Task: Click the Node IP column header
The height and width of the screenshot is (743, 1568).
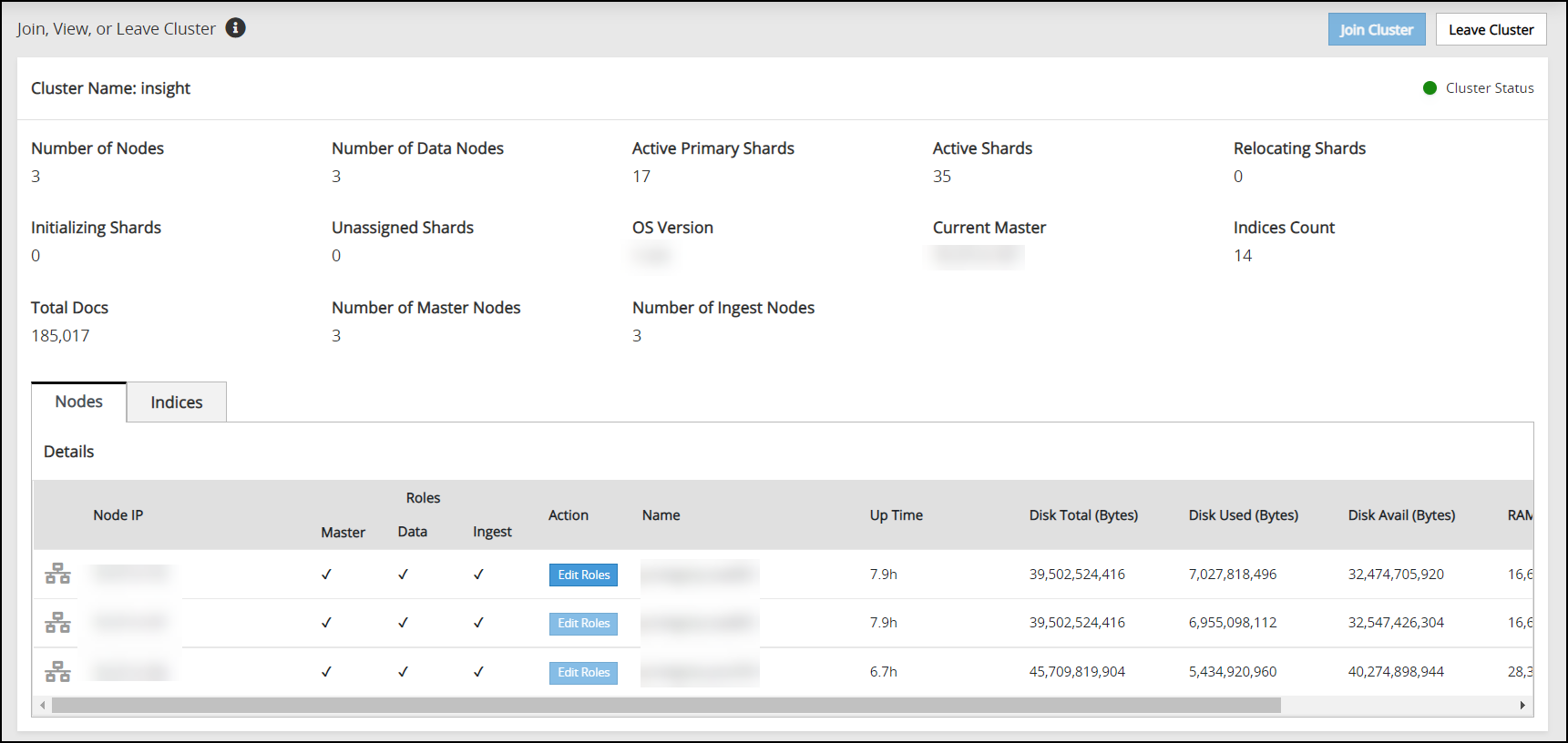Action: 118,515
